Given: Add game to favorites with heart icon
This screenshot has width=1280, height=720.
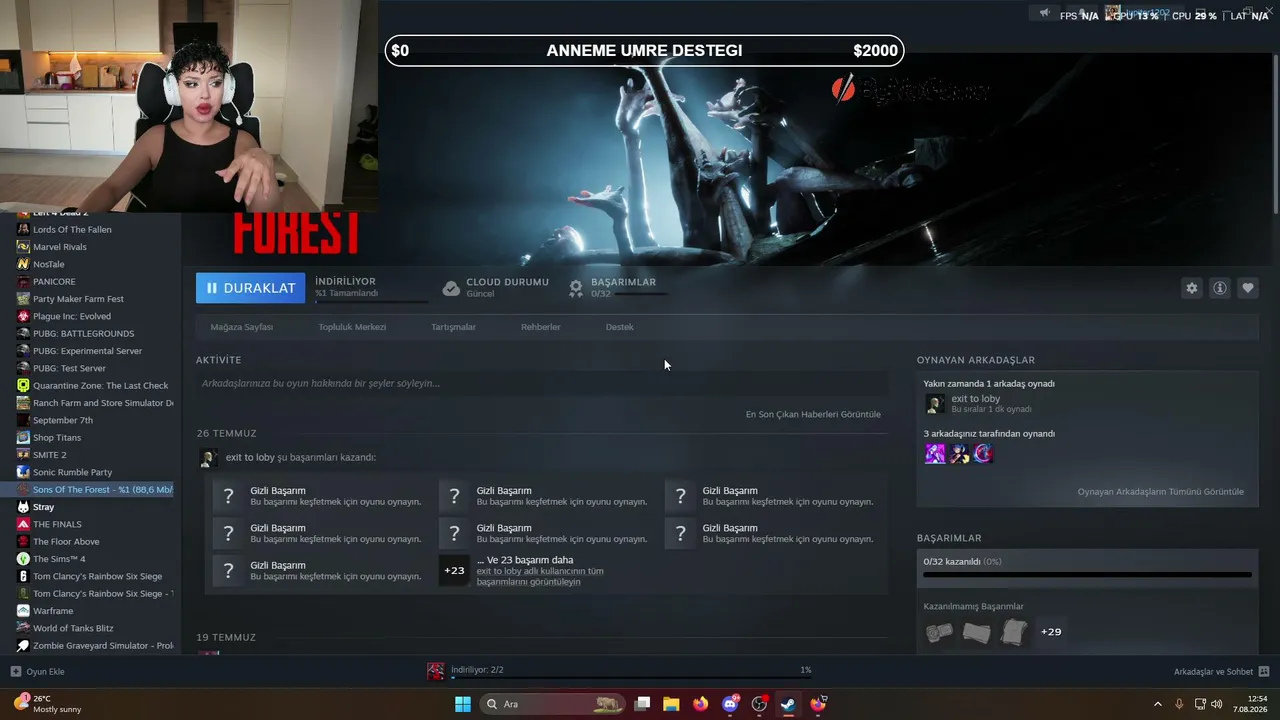Looking at the screenshot, I should [1248, 288].
